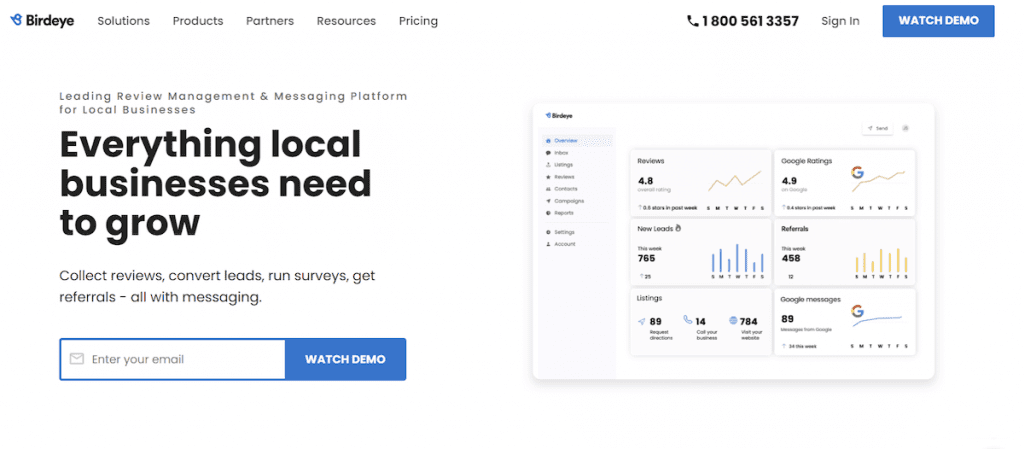Click the phone number 1 800 561 3357
The height and width of the screenshot is (449, 1024).
[750, 21]
